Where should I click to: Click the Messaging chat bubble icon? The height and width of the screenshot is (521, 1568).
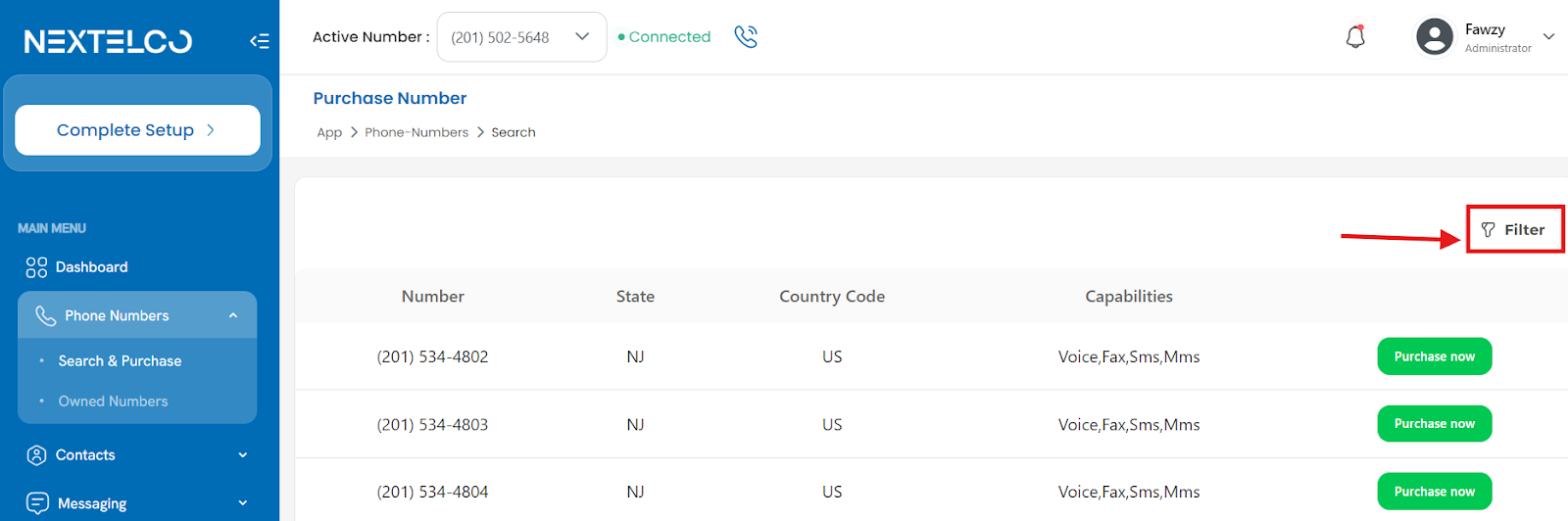pos(37,503)
